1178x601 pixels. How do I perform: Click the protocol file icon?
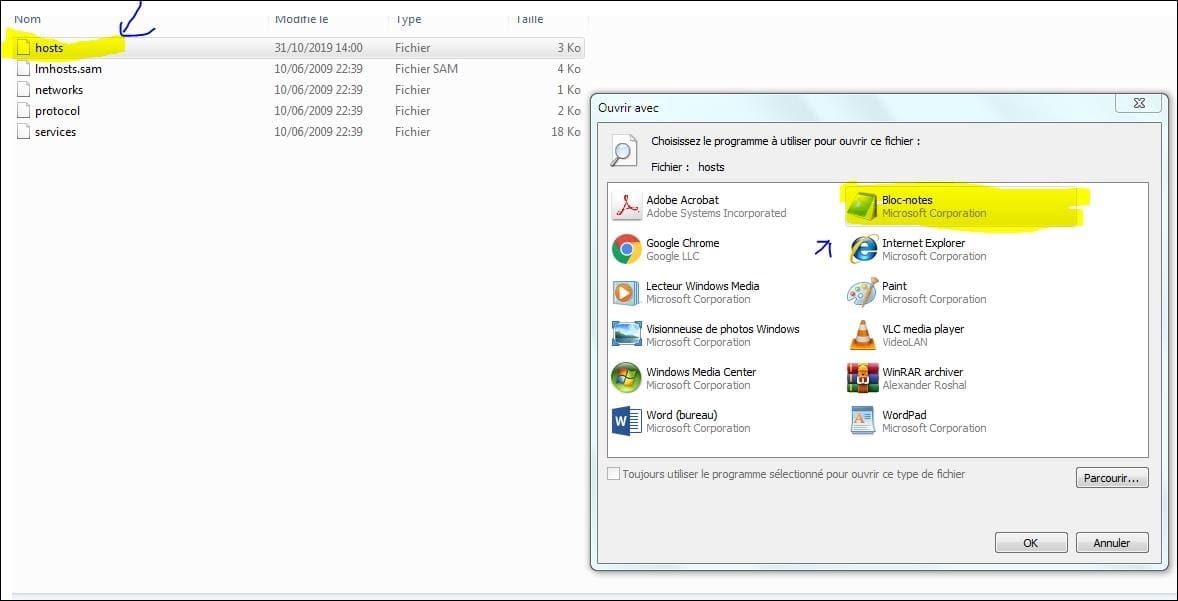tap(23, 110)
